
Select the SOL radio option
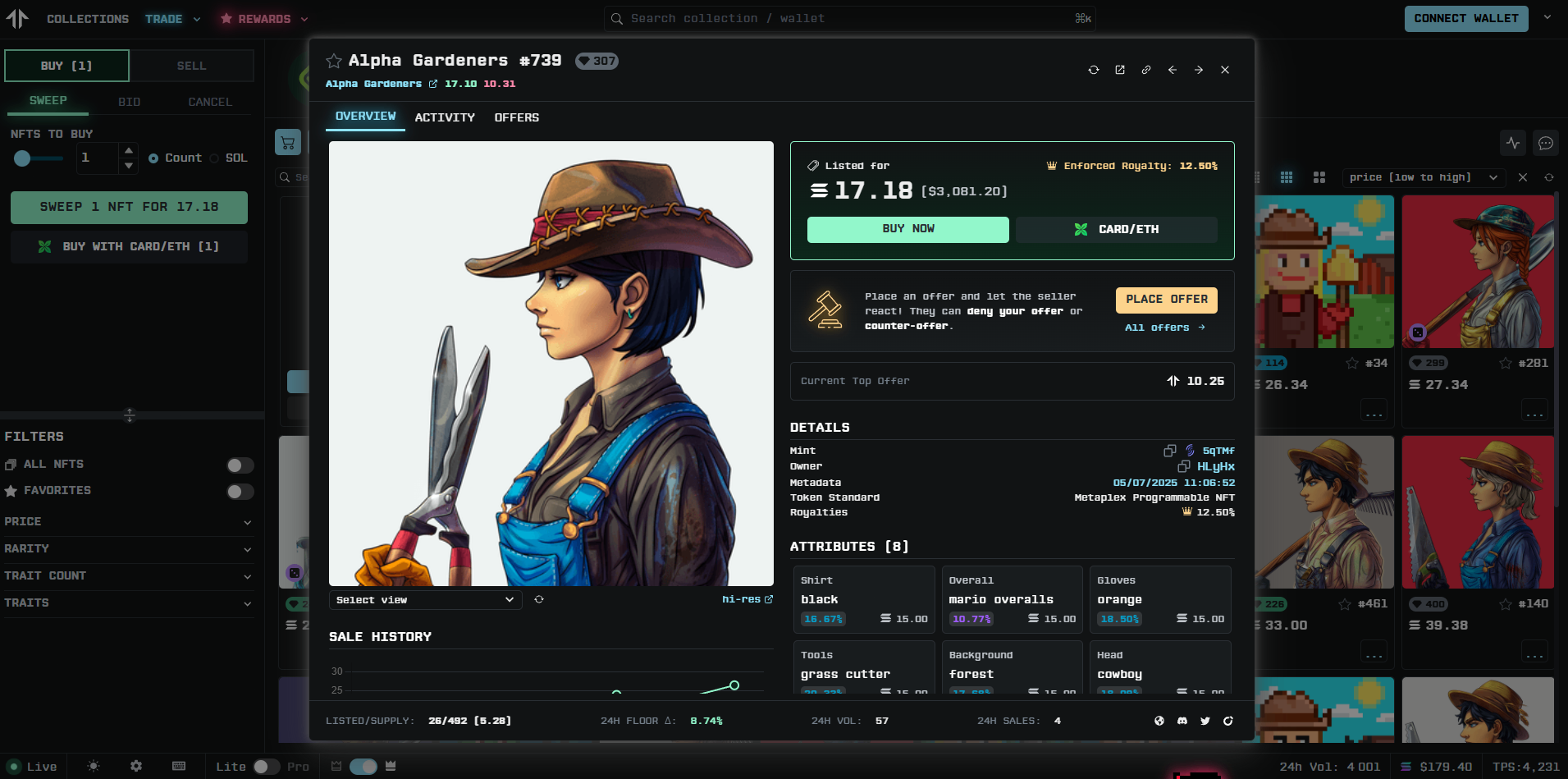coord(215,158)
